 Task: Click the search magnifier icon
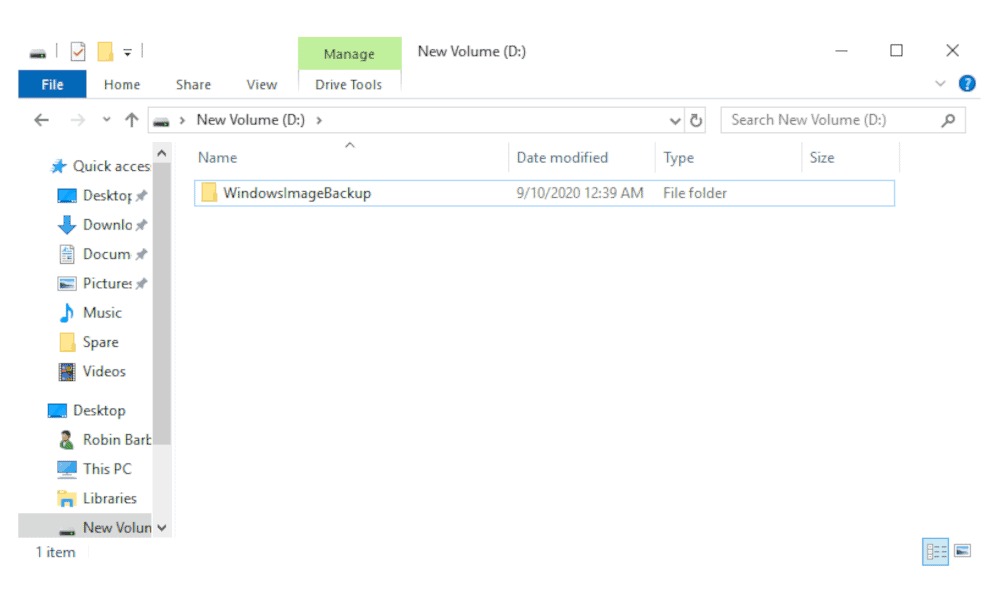948,120
